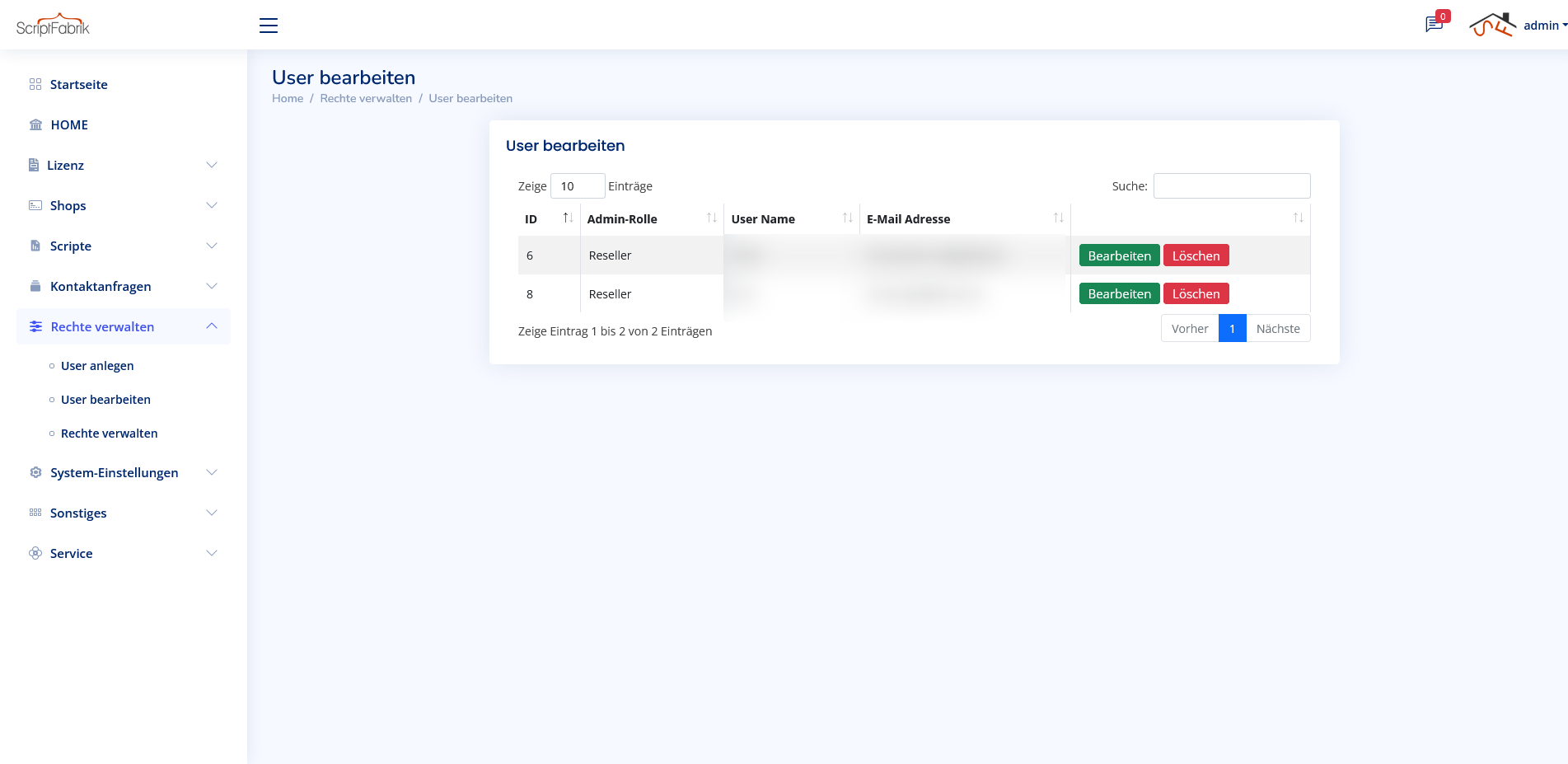Select pagination page 1

point(1232,328)
